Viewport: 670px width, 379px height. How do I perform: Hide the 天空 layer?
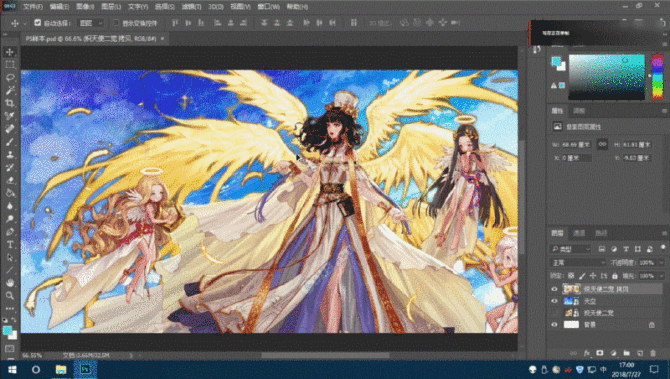click(554, 301)
